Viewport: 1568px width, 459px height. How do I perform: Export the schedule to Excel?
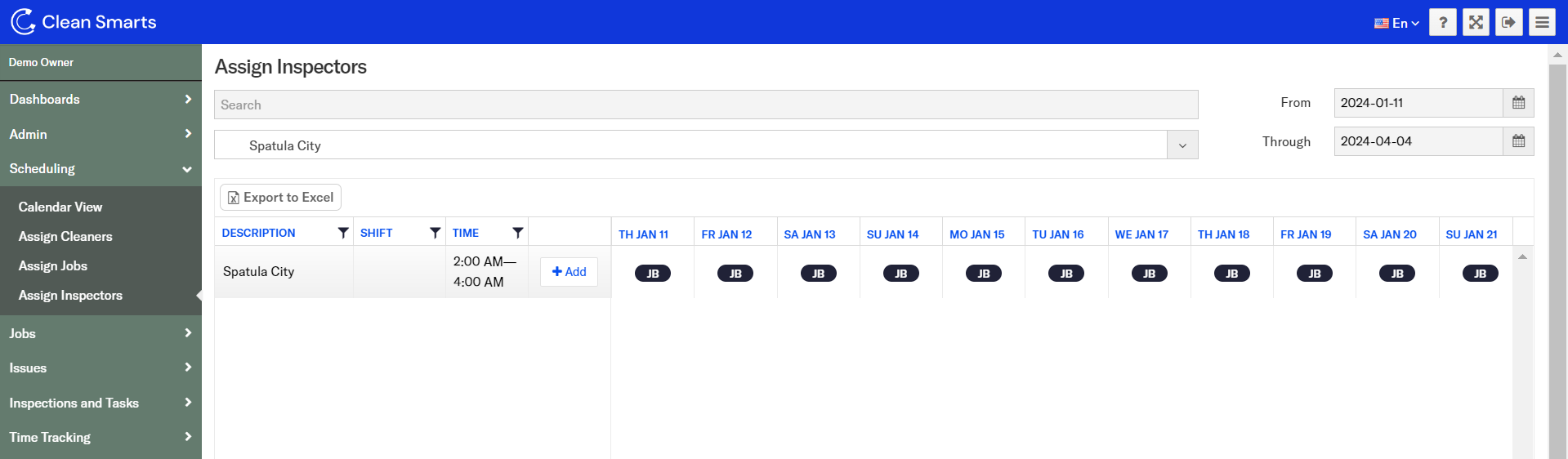click(280, 198)
